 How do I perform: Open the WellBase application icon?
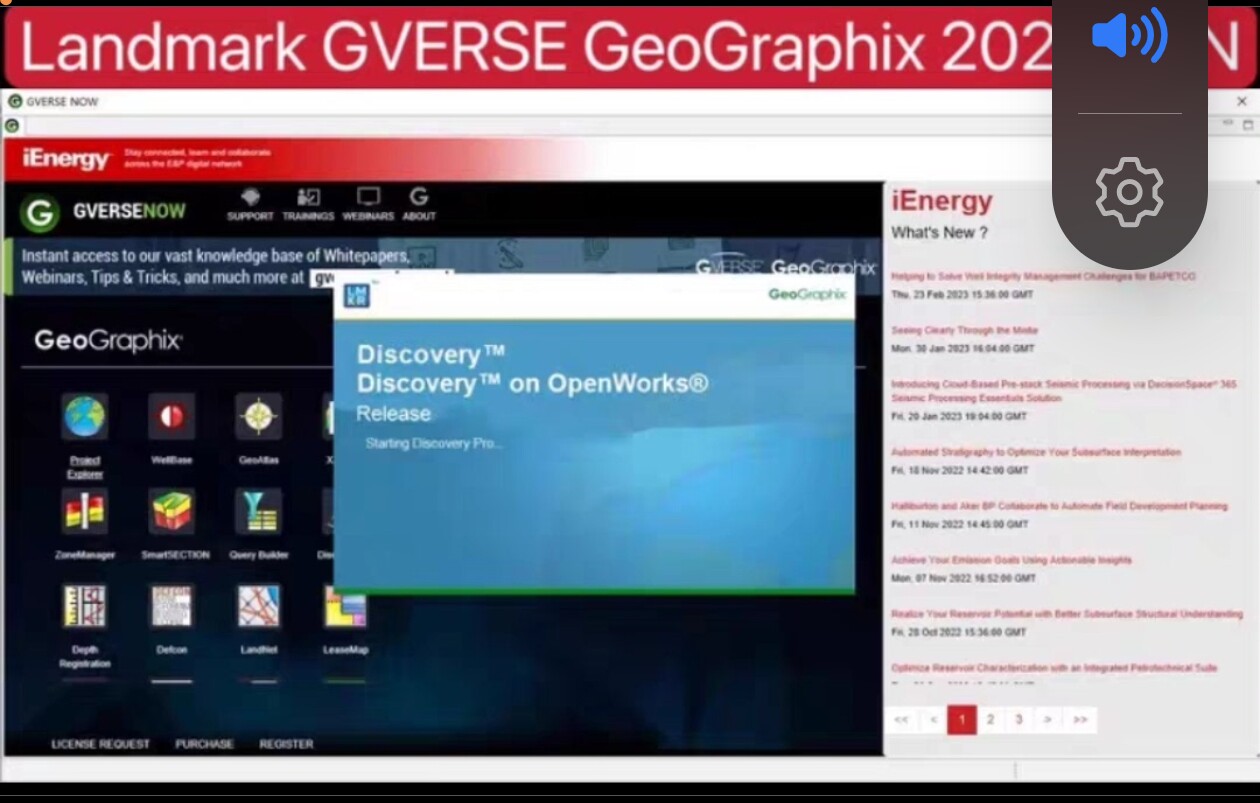pyautogui.click(x=171, y=416)
